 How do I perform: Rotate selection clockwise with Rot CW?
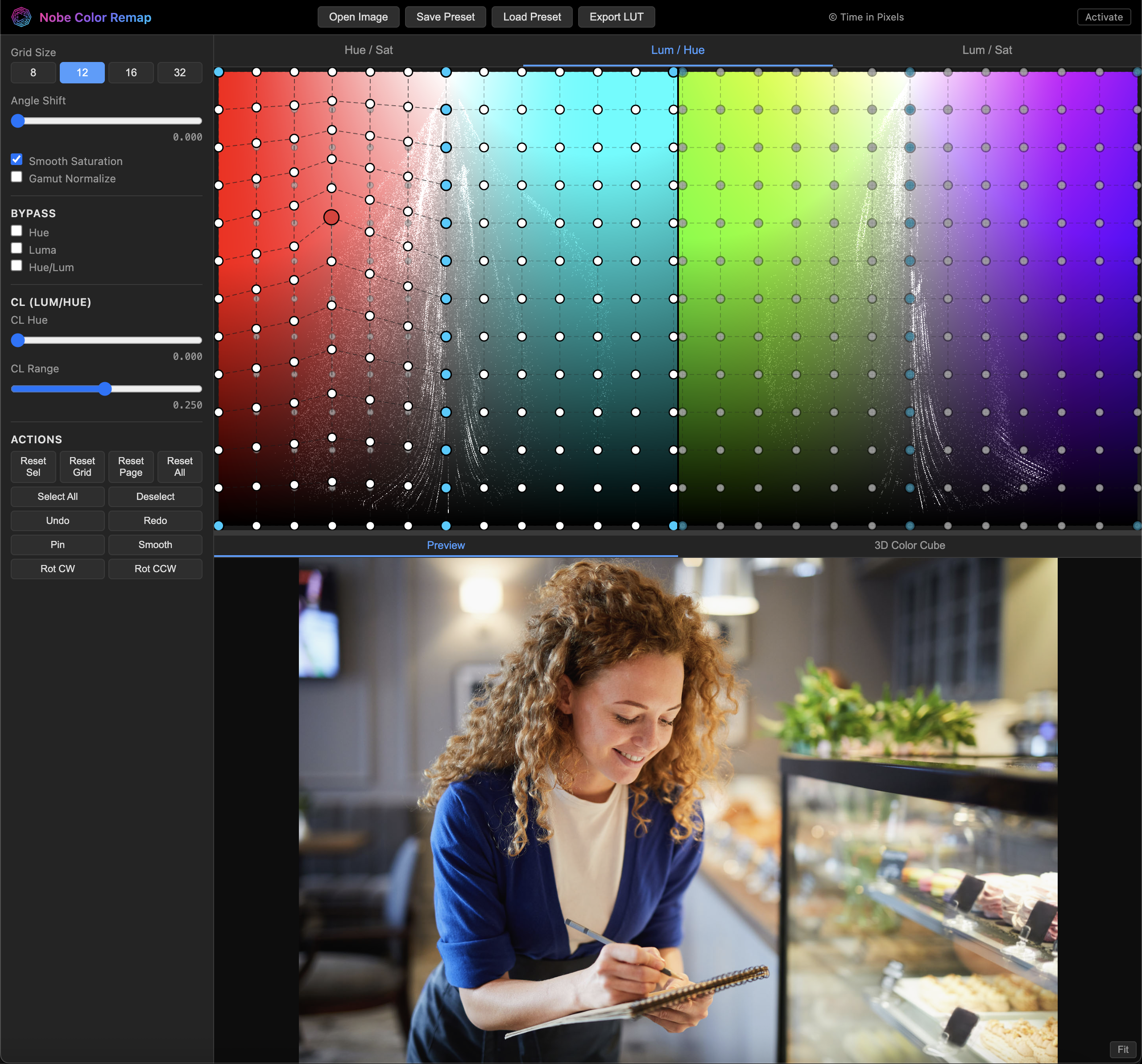click(58, 569)
